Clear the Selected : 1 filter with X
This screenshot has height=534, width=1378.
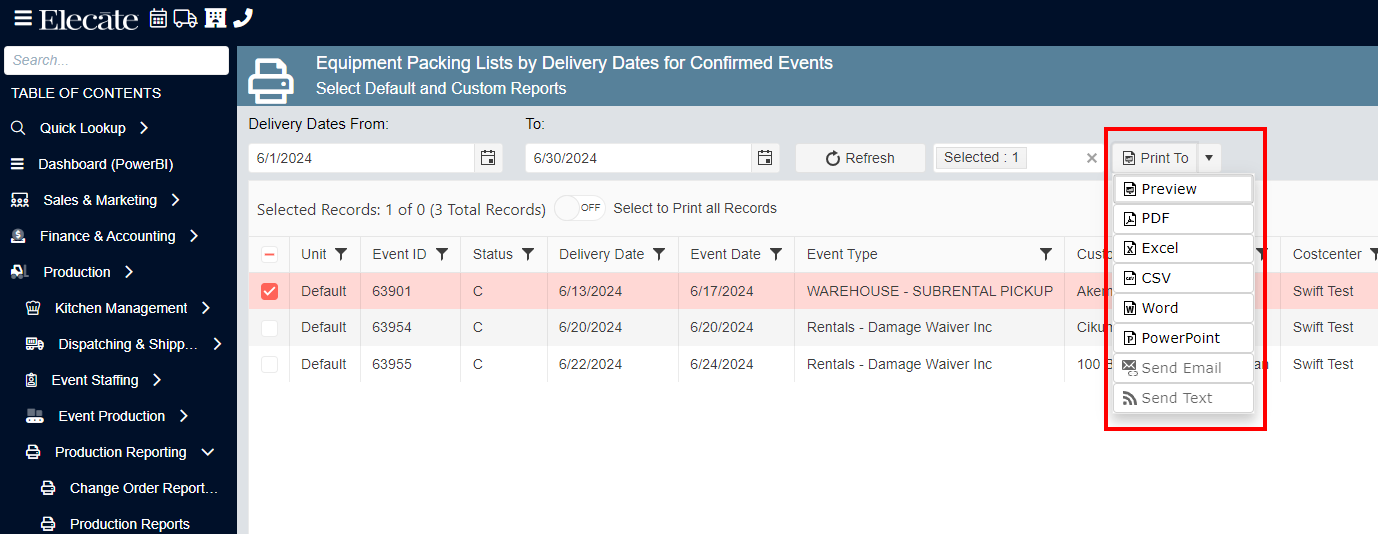coord(1092,158)
